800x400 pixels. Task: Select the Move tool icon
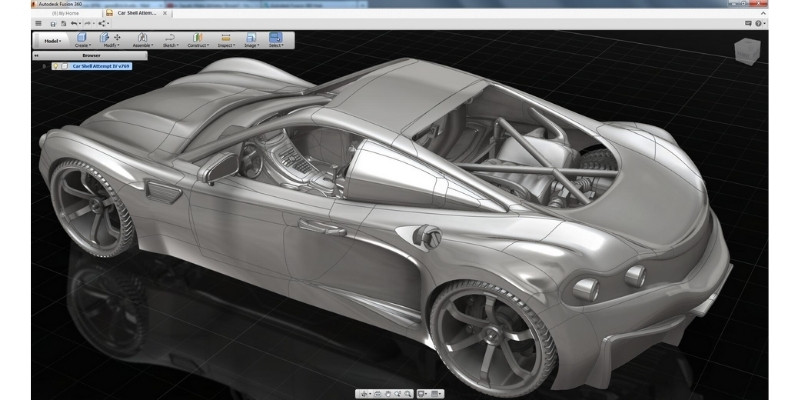point(117,37)
